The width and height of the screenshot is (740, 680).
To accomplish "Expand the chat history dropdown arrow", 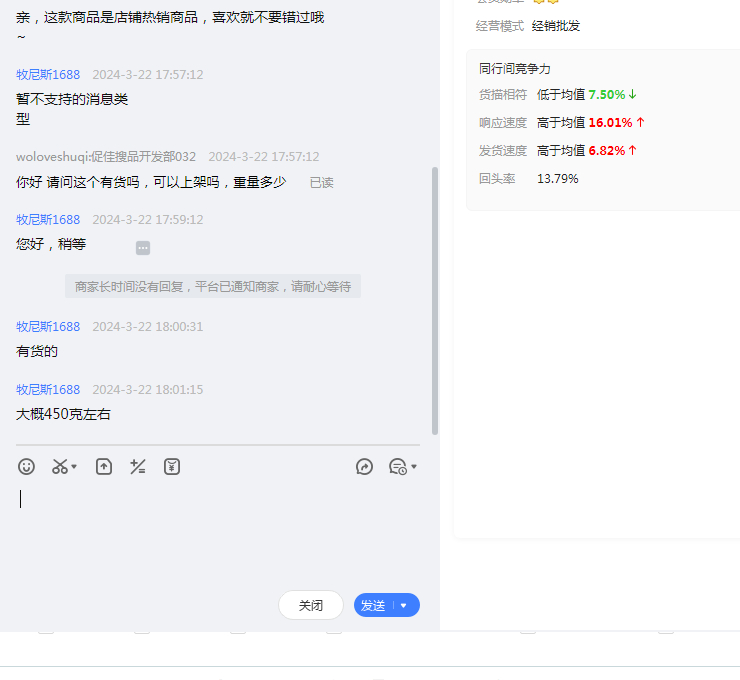I will click(414, 467).
